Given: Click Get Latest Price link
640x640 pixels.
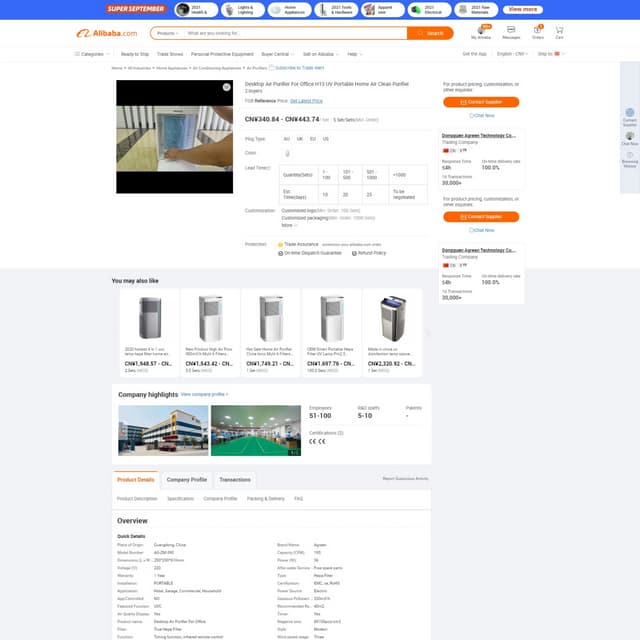Looking at the screenshot, I should pos(306,101).
